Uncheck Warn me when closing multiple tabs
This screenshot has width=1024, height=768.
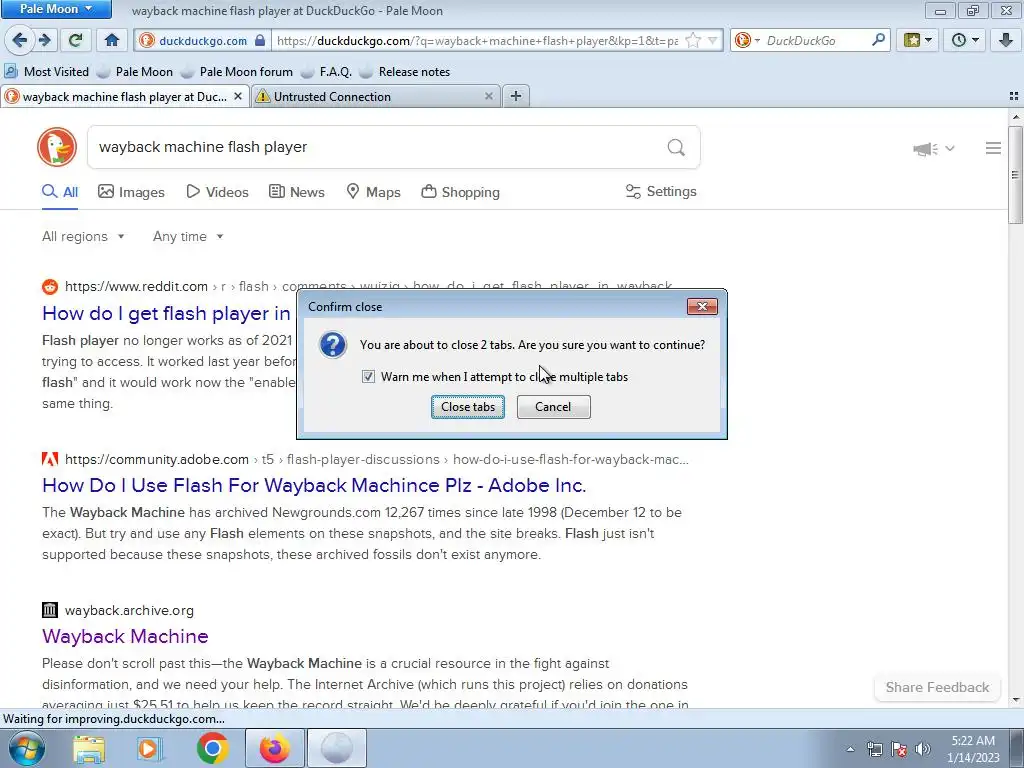(368, 377)
